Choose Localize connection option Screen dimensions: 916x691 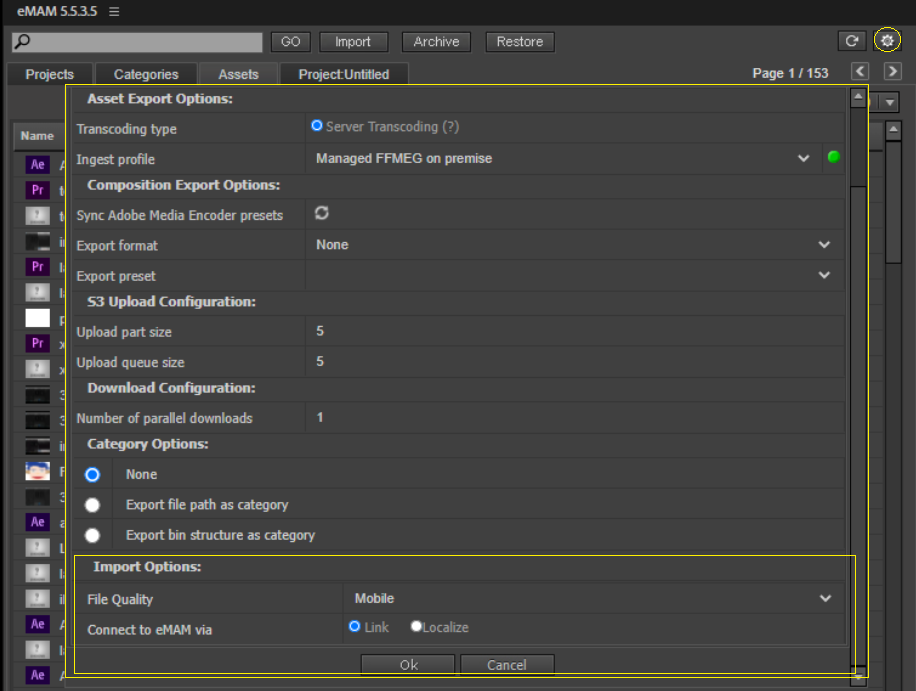tap(416, 626)
